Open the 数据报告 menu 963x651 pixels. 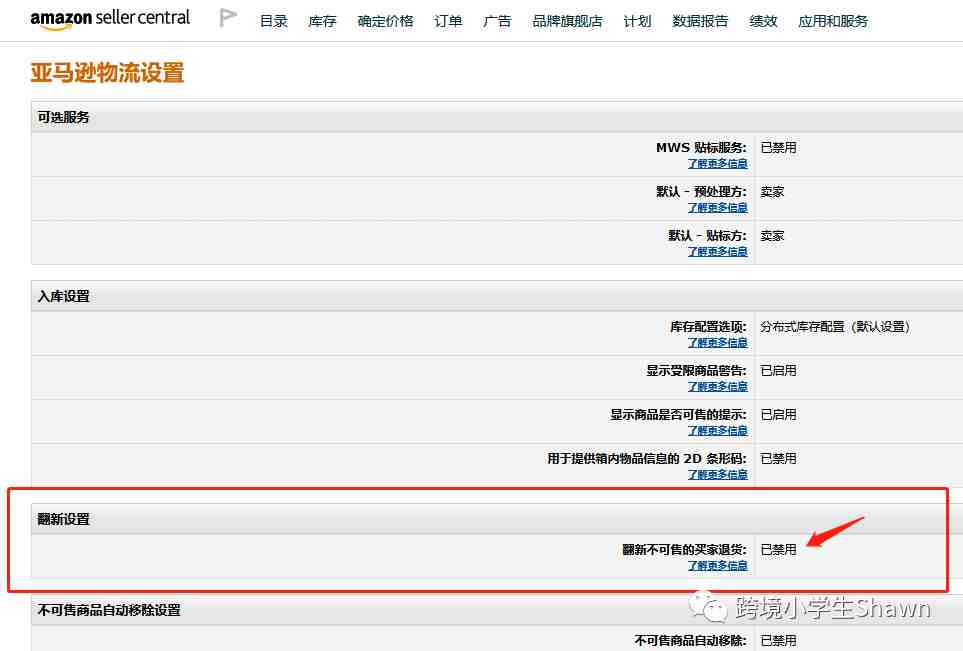coord(700,21)
